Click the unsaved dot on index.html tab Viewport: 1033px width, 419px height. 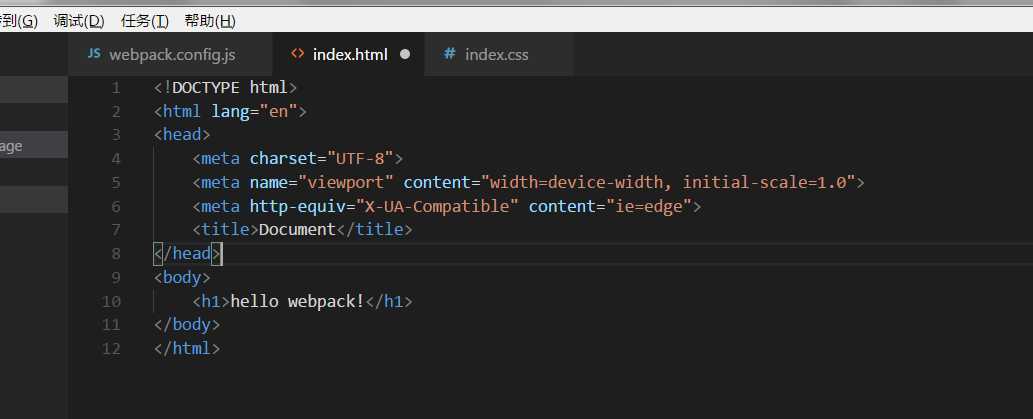tap(405, 54)
